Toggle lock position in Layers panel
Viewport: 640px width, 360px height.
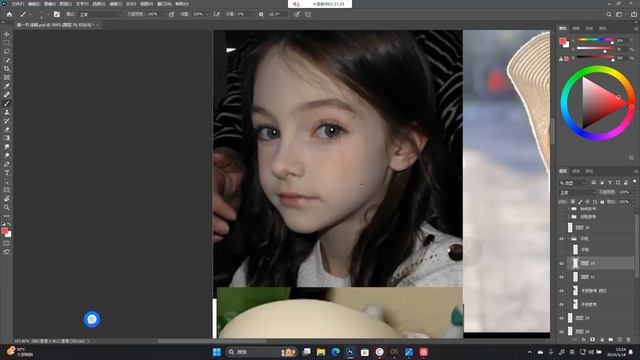(x=587, y=202)
